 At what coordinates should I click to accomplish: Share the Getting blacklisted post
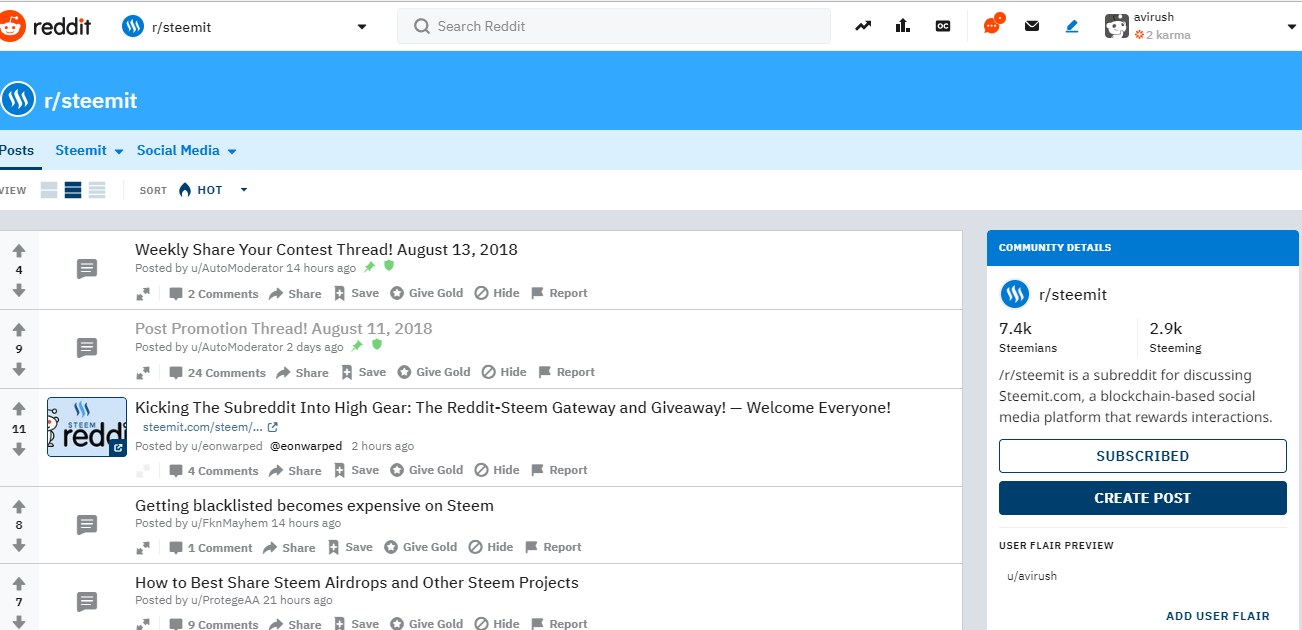coord(289,548)
